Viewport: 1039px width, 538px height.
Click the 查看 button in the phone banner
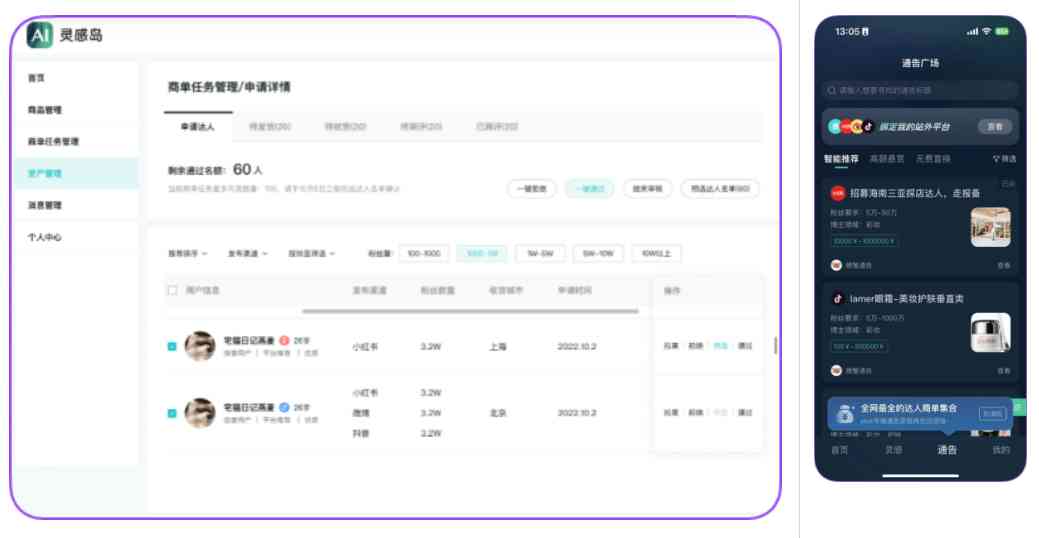click(x=995, y=127)
